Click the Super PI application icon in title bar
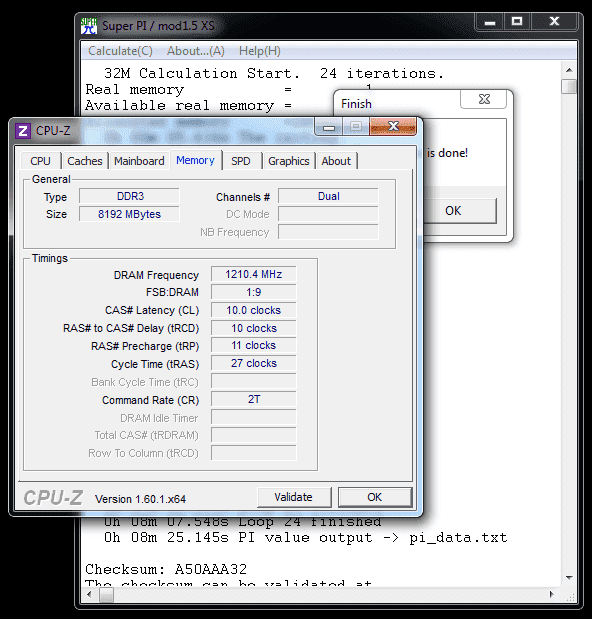Image resolution: width=592 pixels, height=619 pixels. (89, 26)
